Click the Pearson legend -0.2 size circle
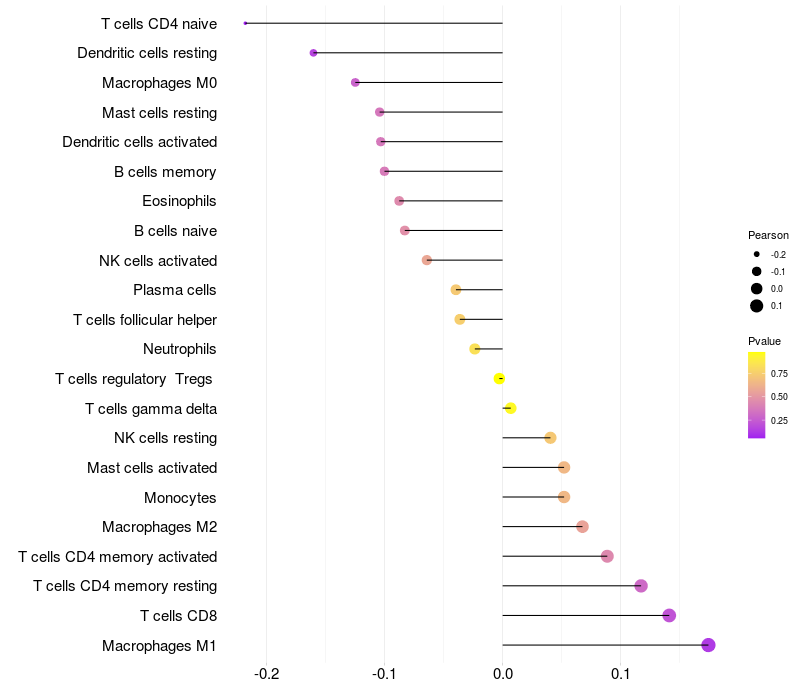 [x=757, y=254]
